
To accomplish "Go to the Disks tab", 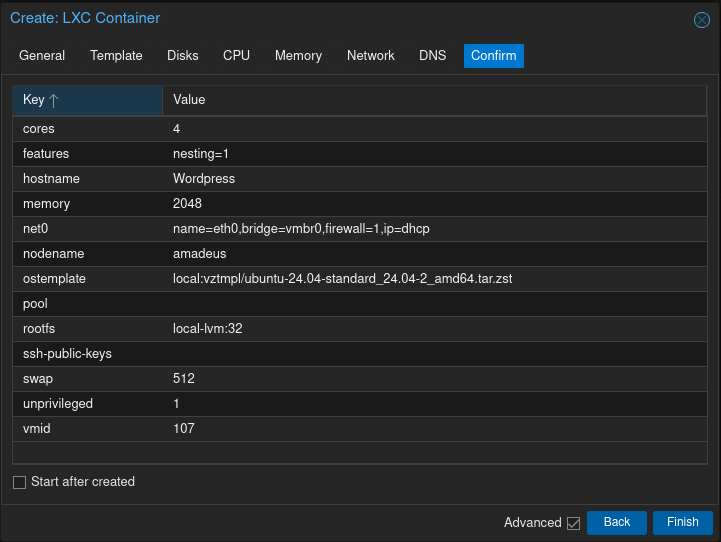I will [183, 56].
